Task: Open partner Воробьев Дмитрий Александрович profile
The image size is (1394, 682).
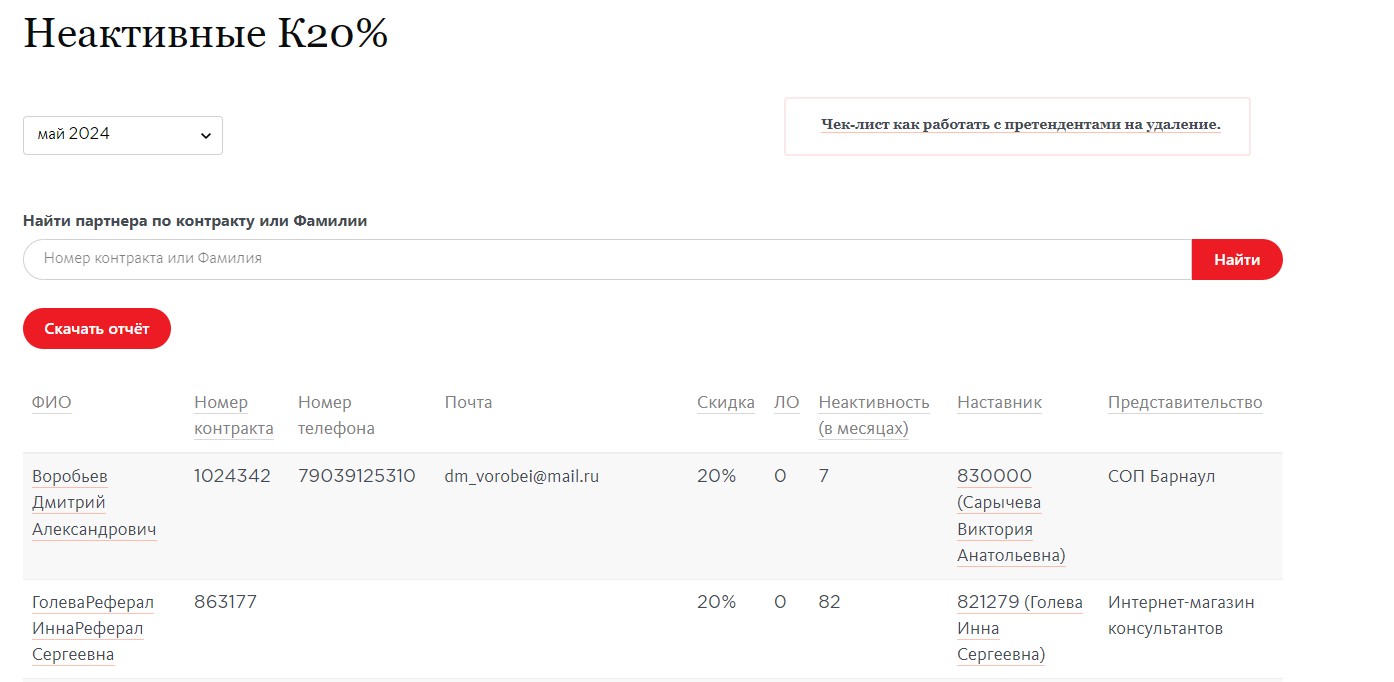Action: pos(93,502)
